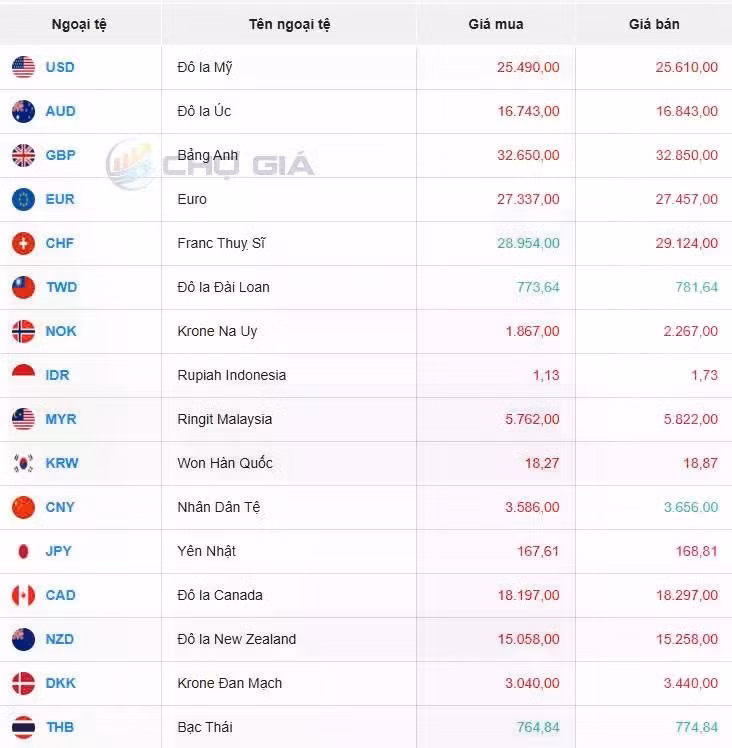The width and height of the screenshot is (732, 748).
Task: Click the Taiwan flag icon
Action: 23,287
